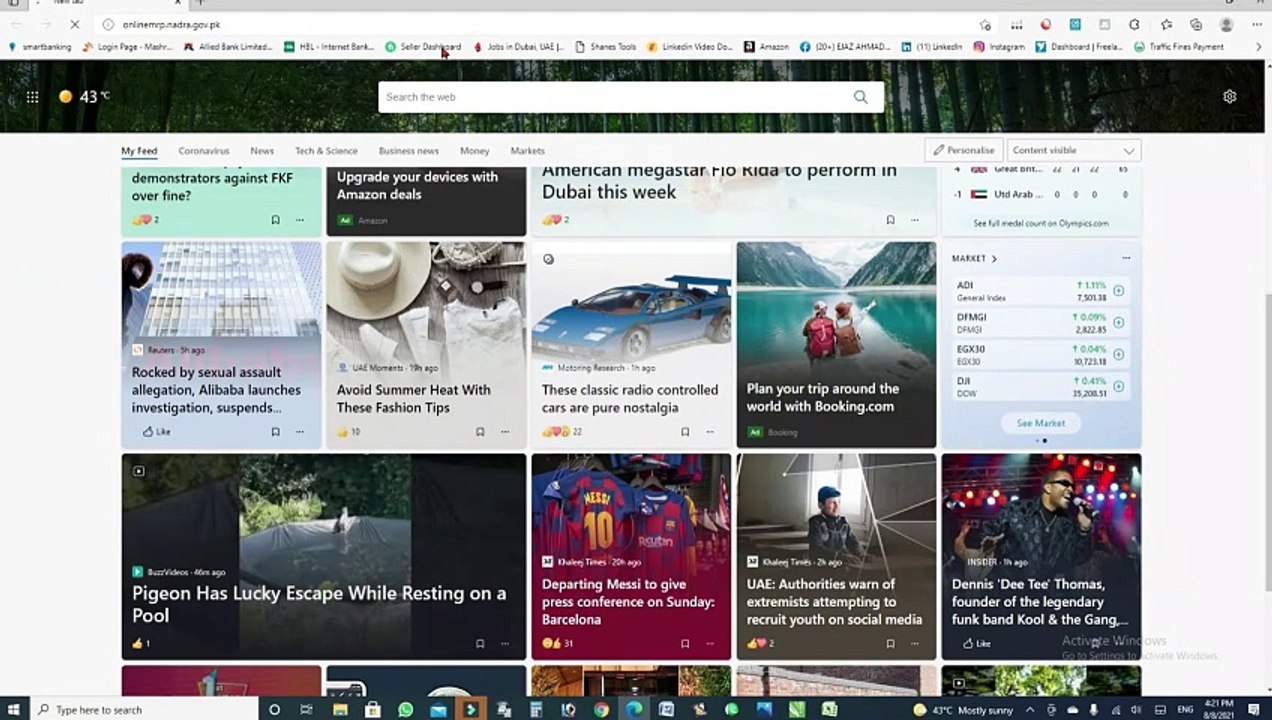Like the Alibaba allegation article

click(156, 432)
